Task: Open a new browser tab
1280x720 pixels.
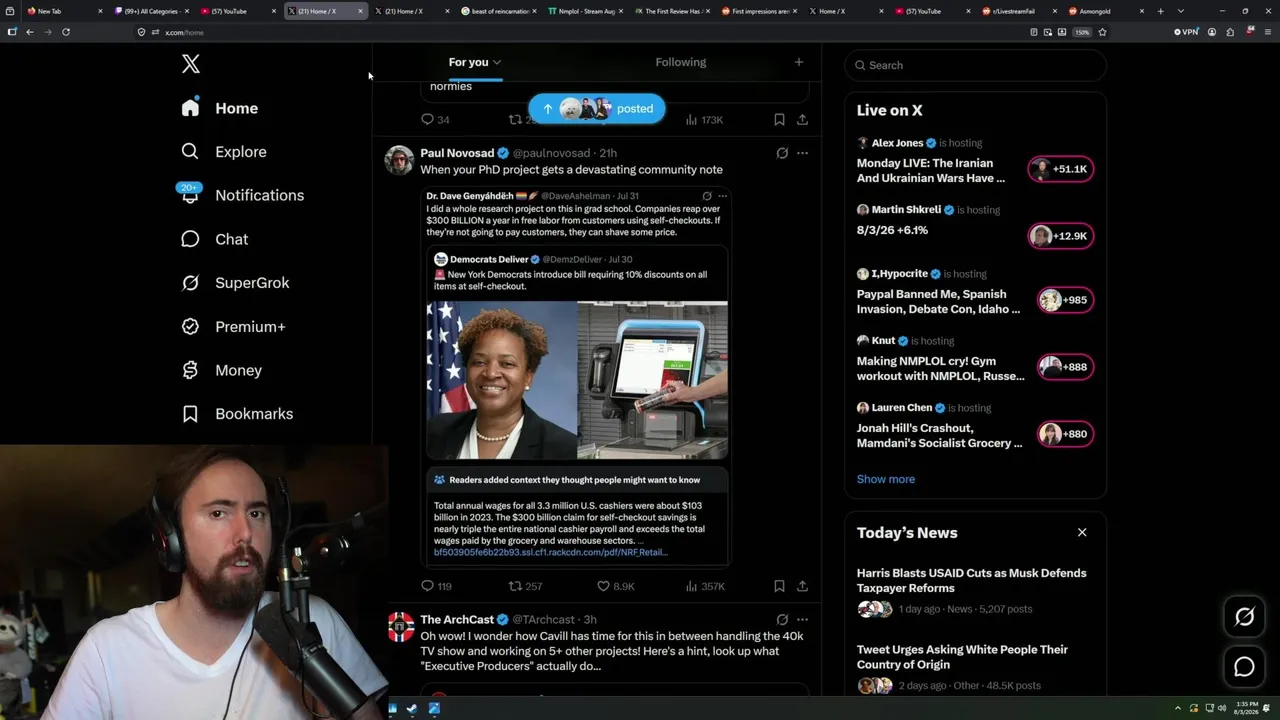Action: click(1161, 11)
